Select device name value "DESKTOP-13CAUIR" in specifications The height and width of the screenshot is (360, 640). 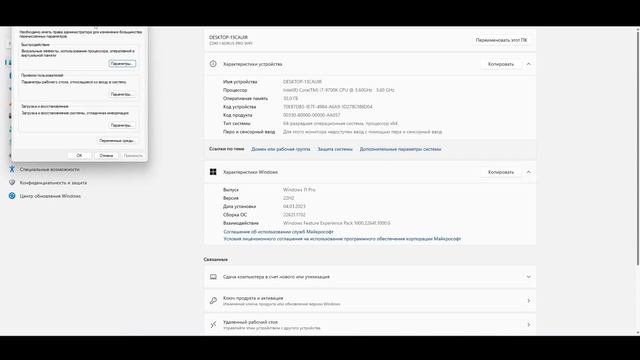point(302,82)
